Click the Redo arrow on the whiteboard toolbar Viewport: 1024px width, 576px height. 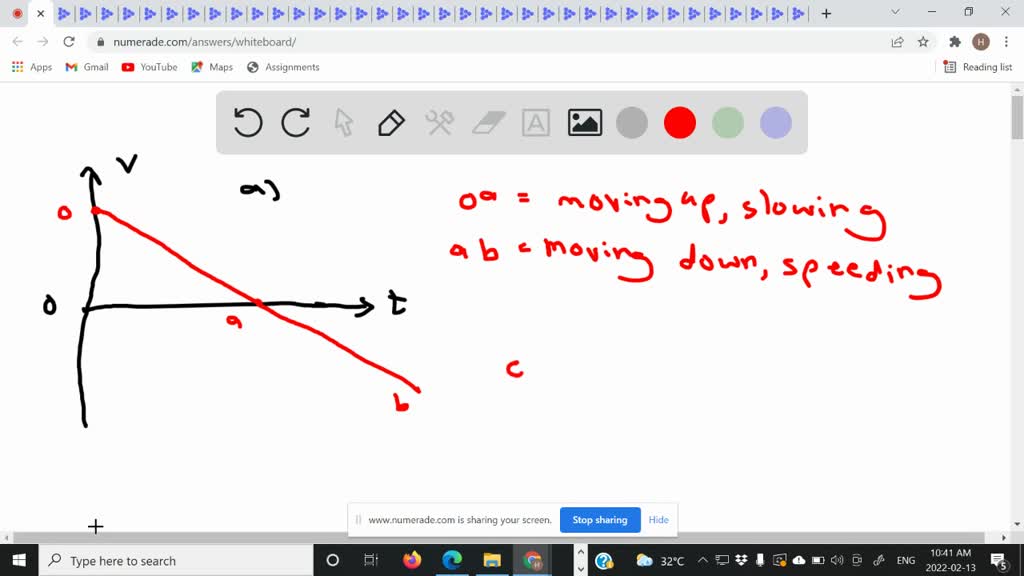coord(295,122)
